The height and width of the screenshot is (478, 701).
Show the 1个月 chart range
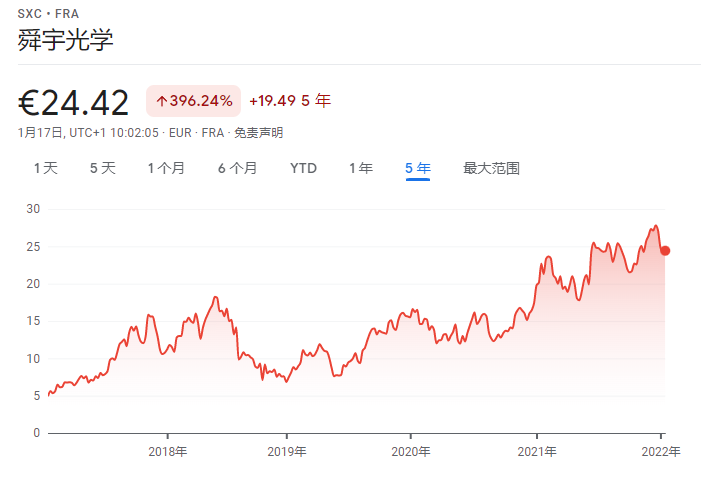pos(166,168)
